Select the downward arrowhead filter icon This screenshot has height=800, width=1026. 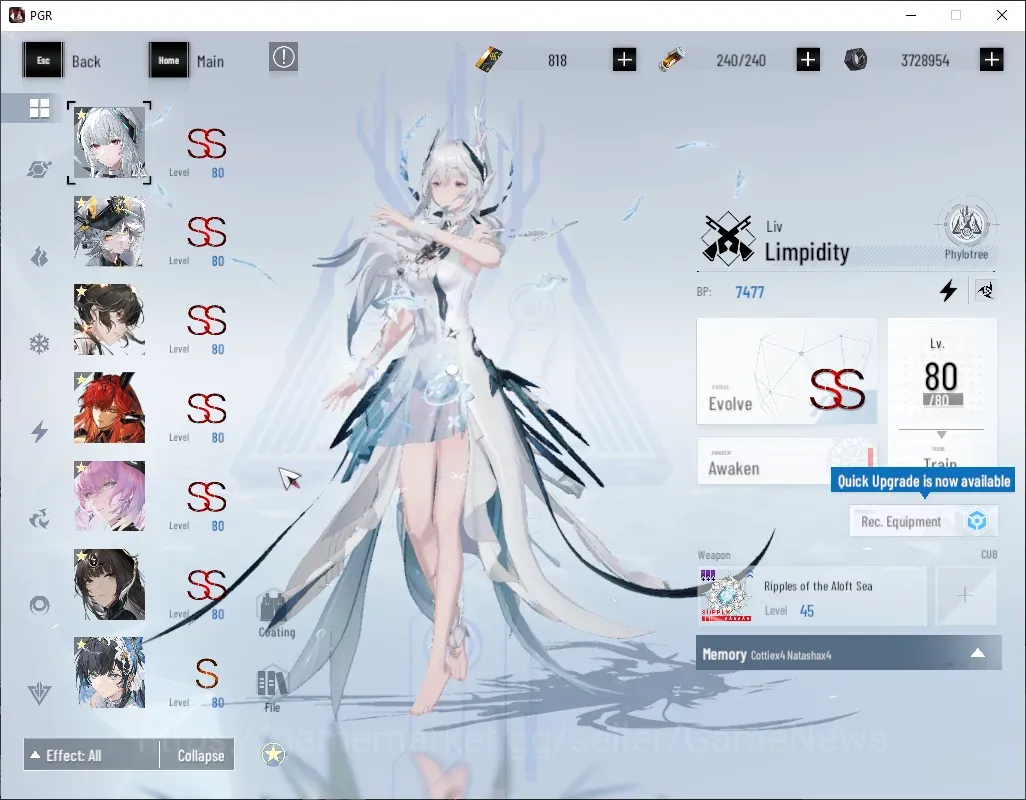pos(39,693)
